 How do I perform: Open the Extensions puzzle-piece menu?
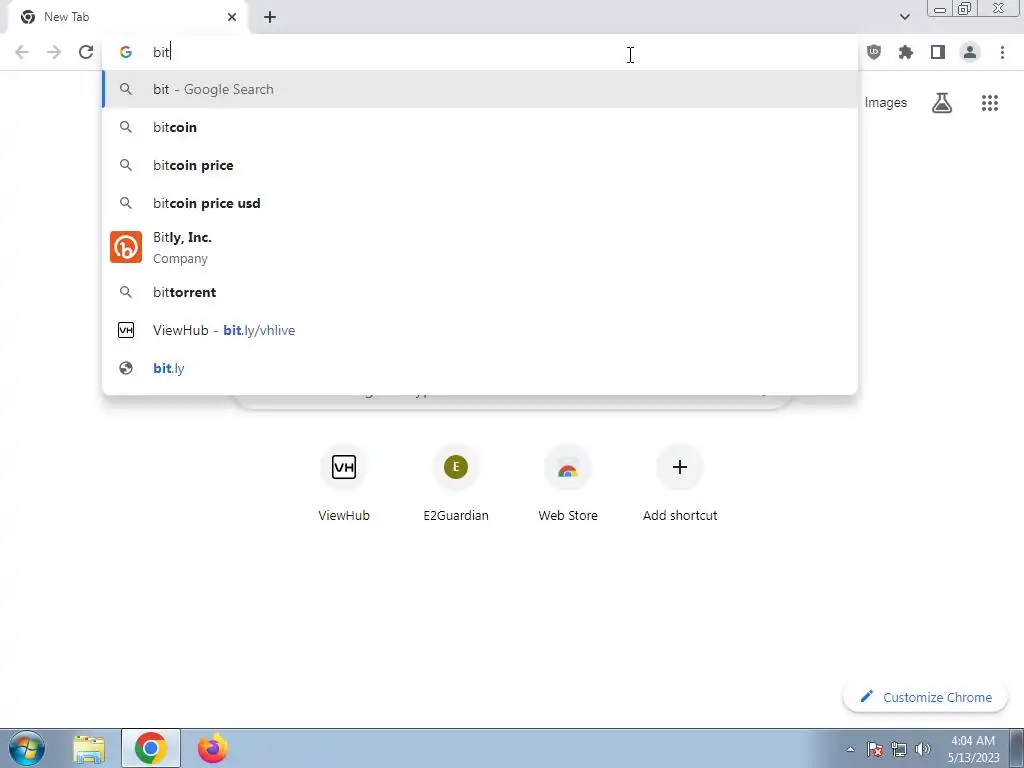tap(906, 52)
